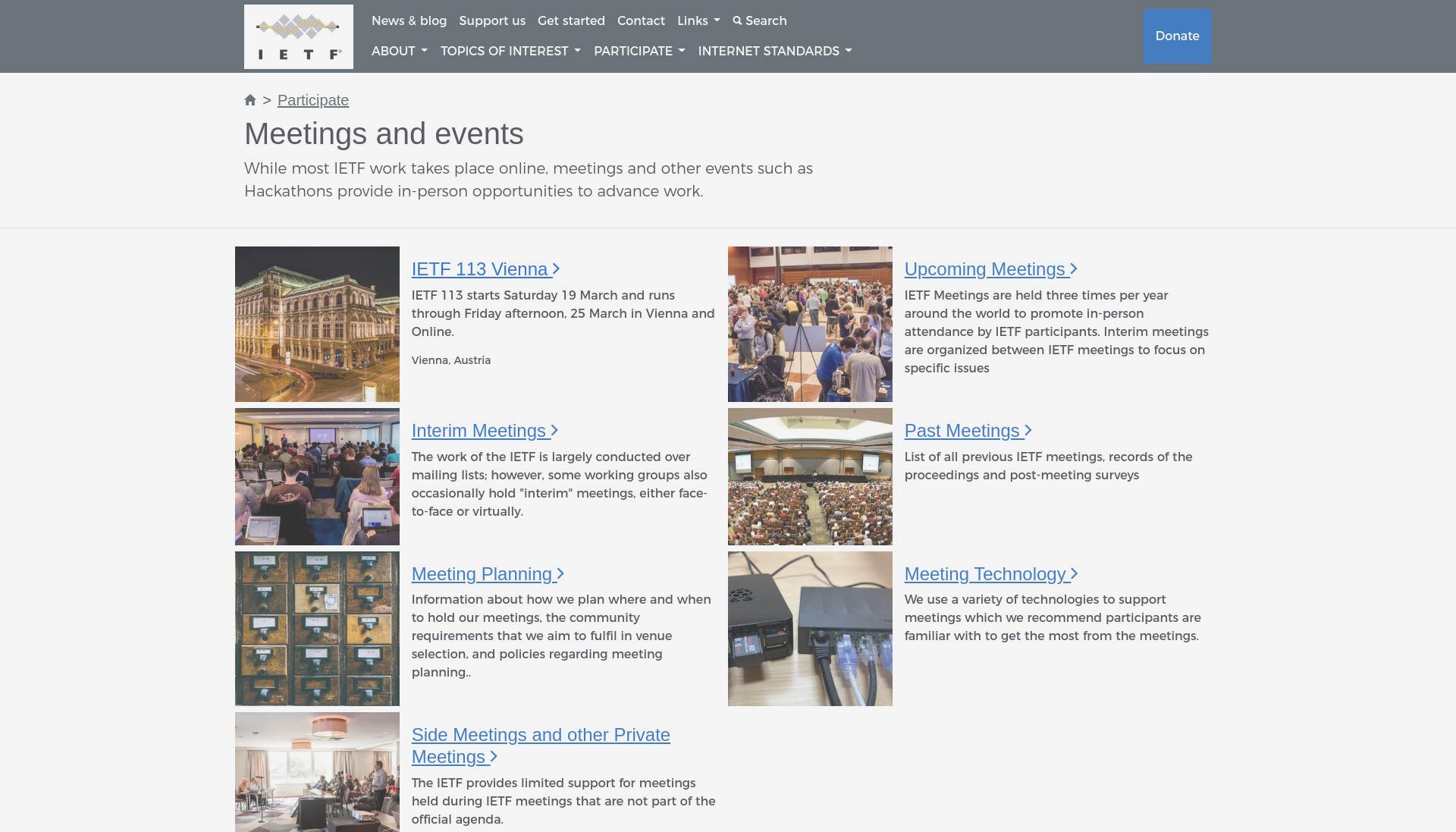Open the Interim Meetings link
The image size is (1456, 832).
[x=485, y=431]
